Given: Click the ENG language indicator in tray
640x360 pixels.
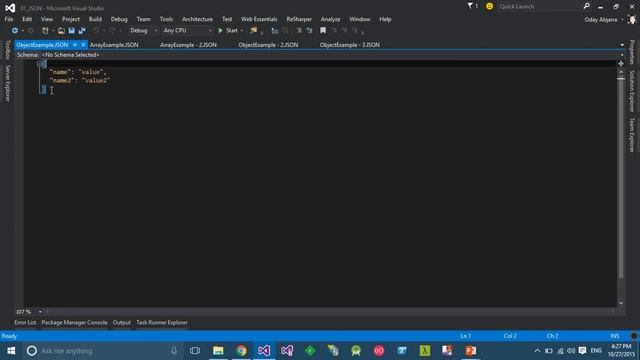Looking at the screenshot, I should pos(596,351).
